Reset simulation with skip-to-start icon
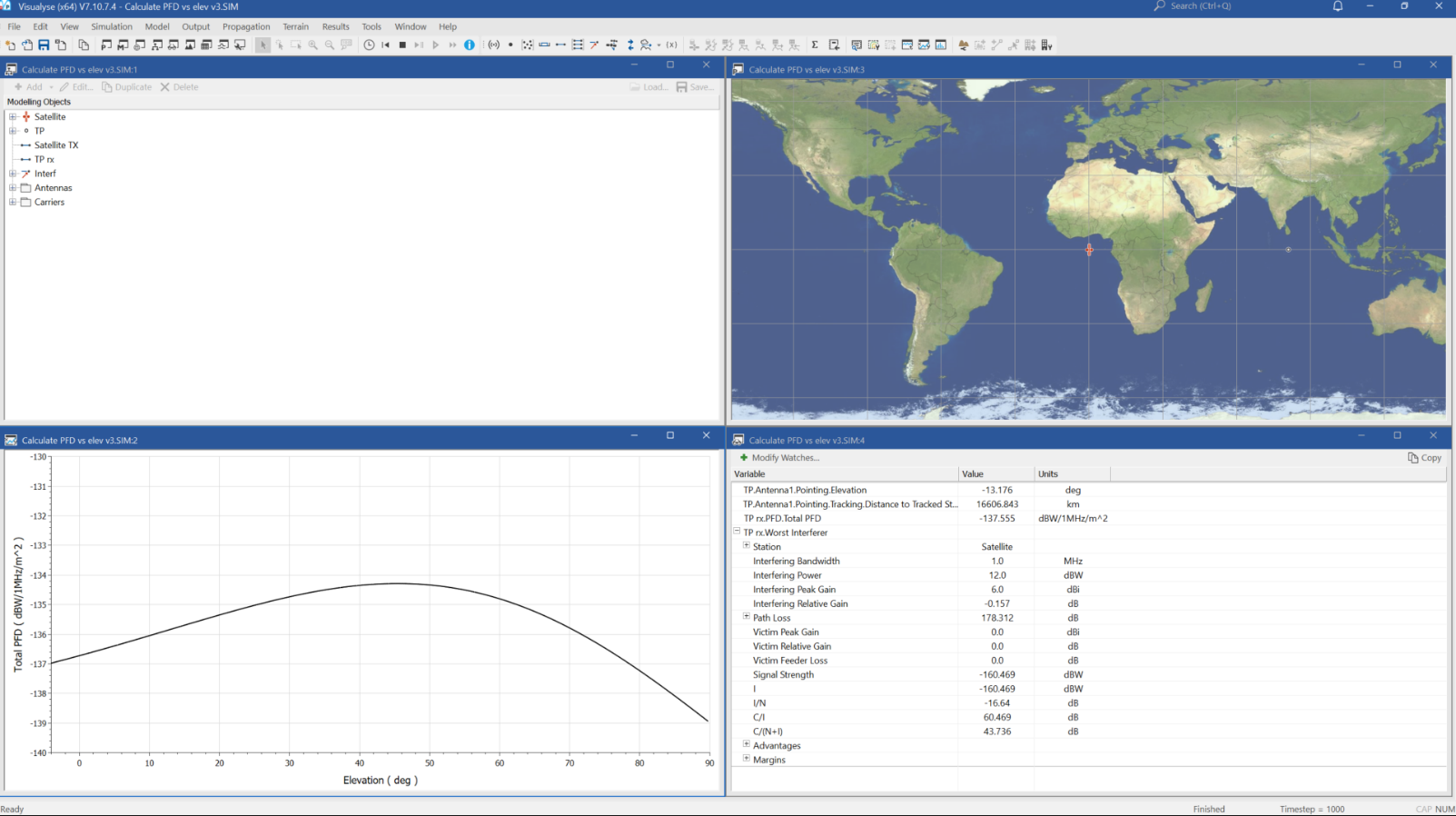 click(x=386, y=45)
